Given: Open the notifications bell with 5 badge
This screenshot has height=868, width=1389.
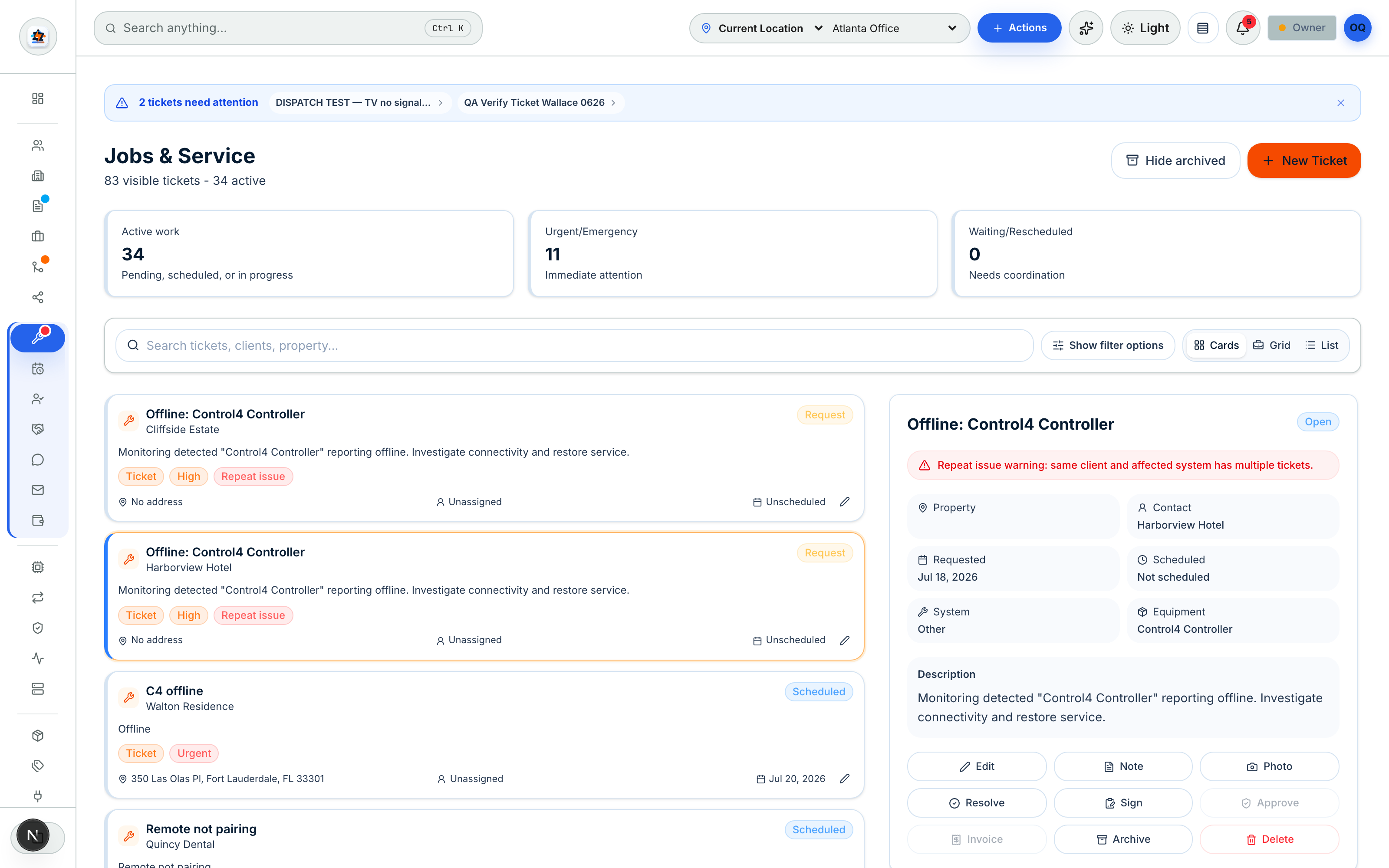Looking at the screenshot, I should tap(1243, 28).
